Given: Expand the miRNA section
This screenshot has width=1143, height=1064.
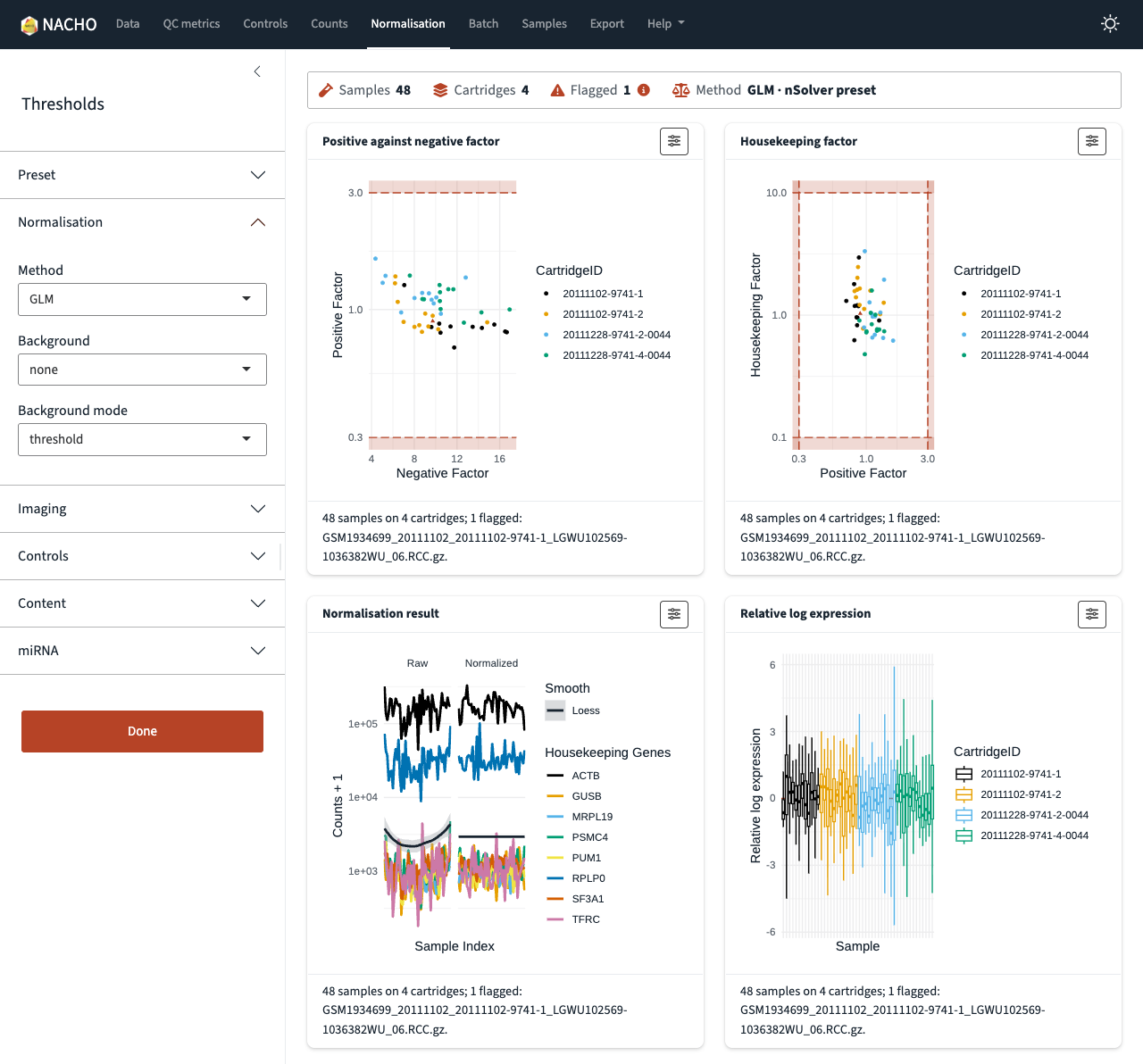Looking at the screenshot, I should pyautogui.click(x=142, y=651).
